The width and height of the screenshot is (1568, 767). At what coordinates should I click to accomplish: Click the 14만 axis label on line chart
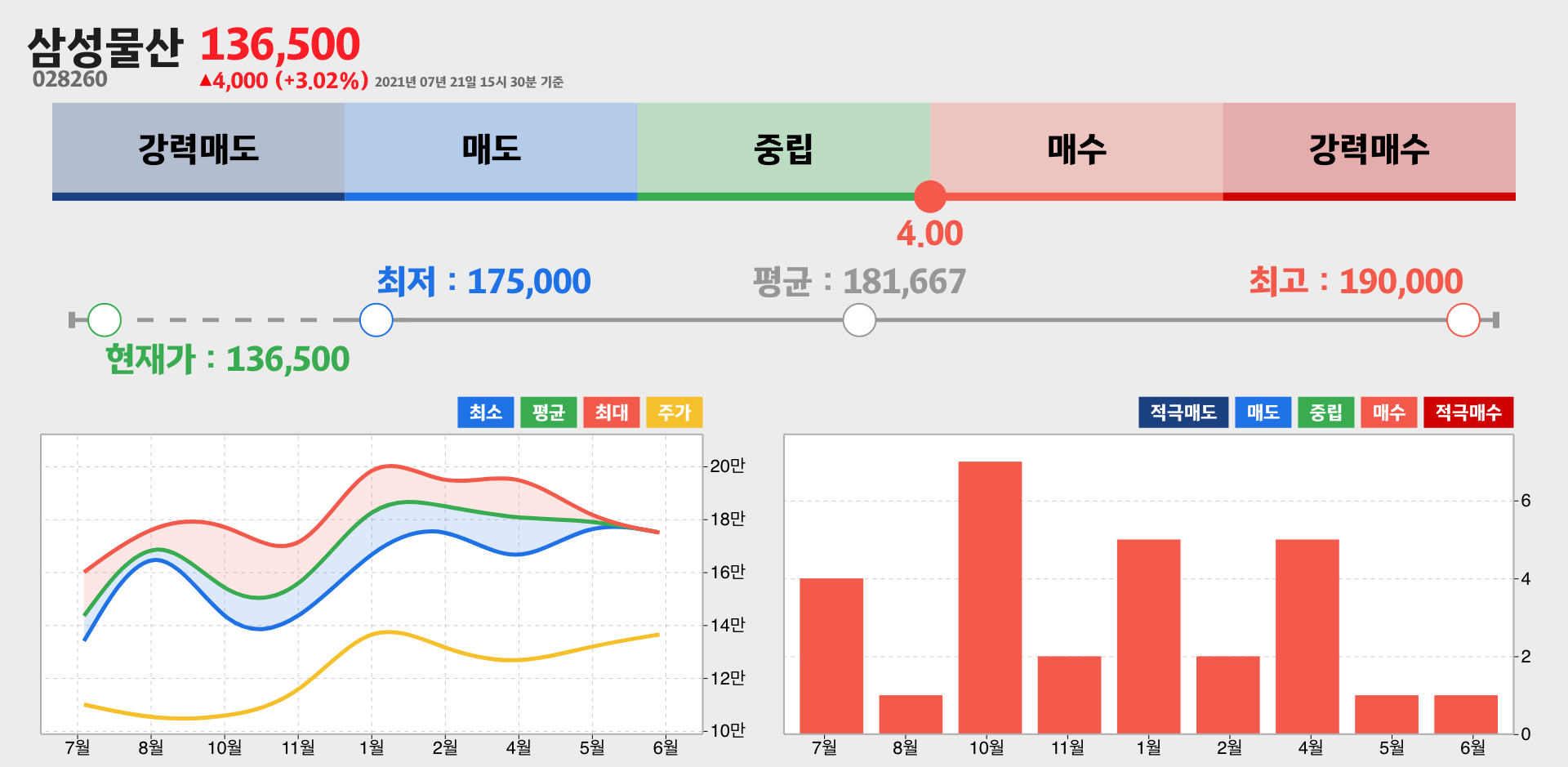728,625
